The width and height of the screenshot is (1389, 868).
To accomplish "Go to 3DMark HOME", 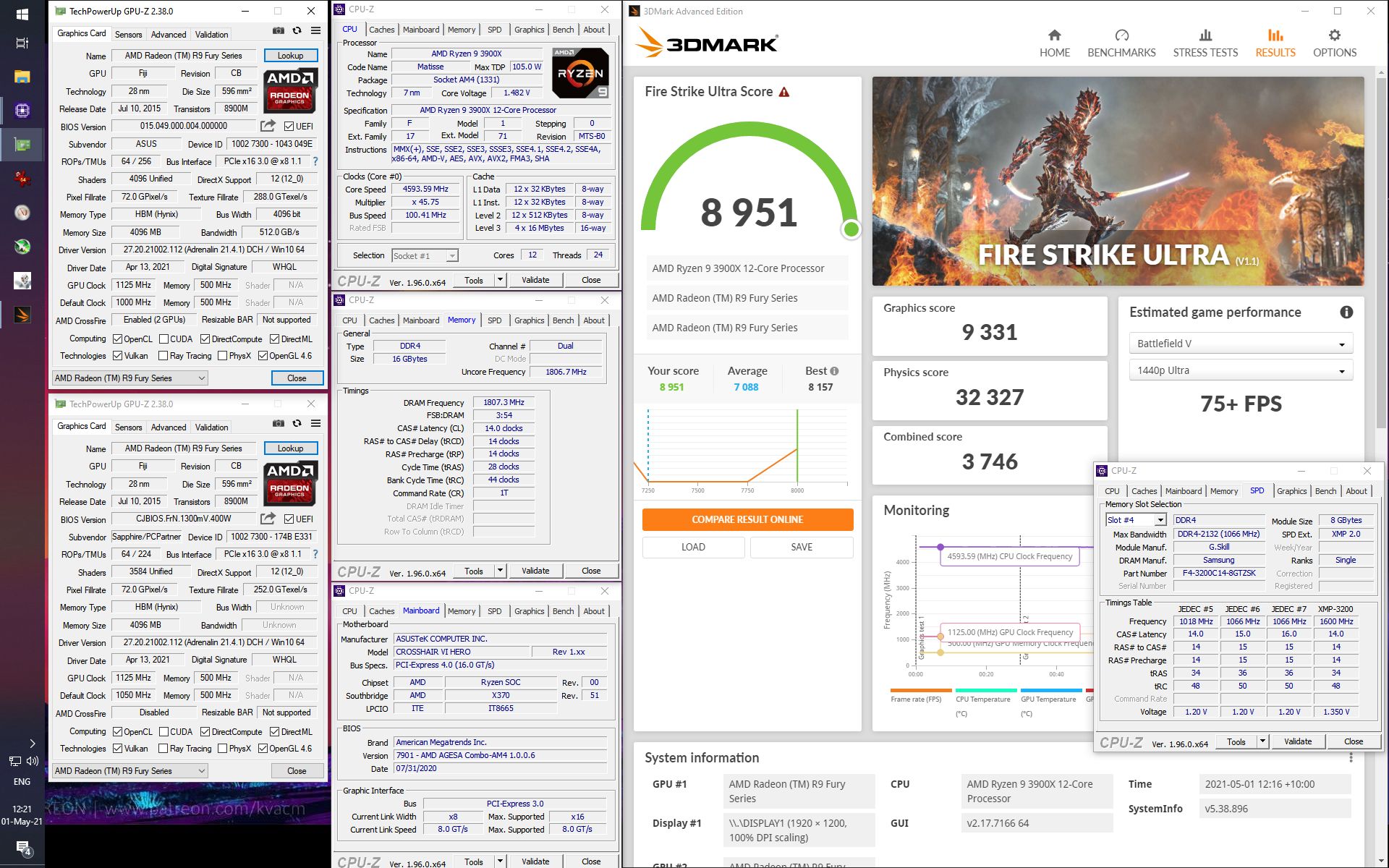I will click(x=1054, y=43).
